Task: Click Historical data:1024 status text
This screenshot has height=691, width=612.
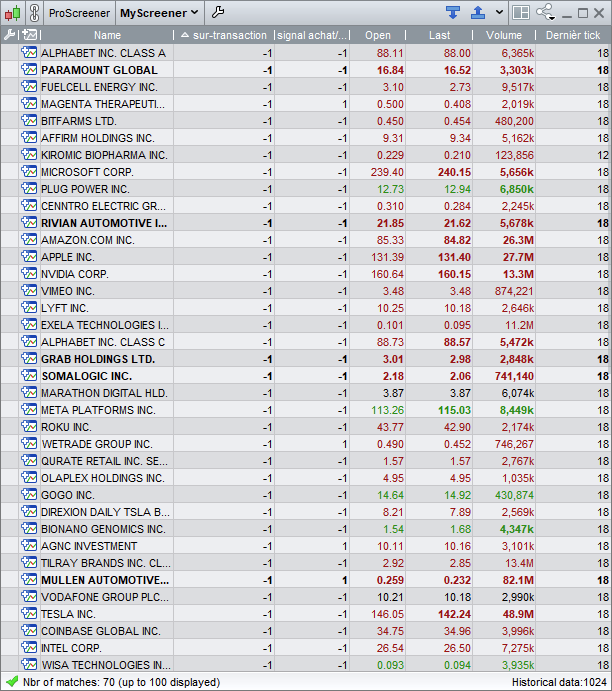Action: coord(559,682)
